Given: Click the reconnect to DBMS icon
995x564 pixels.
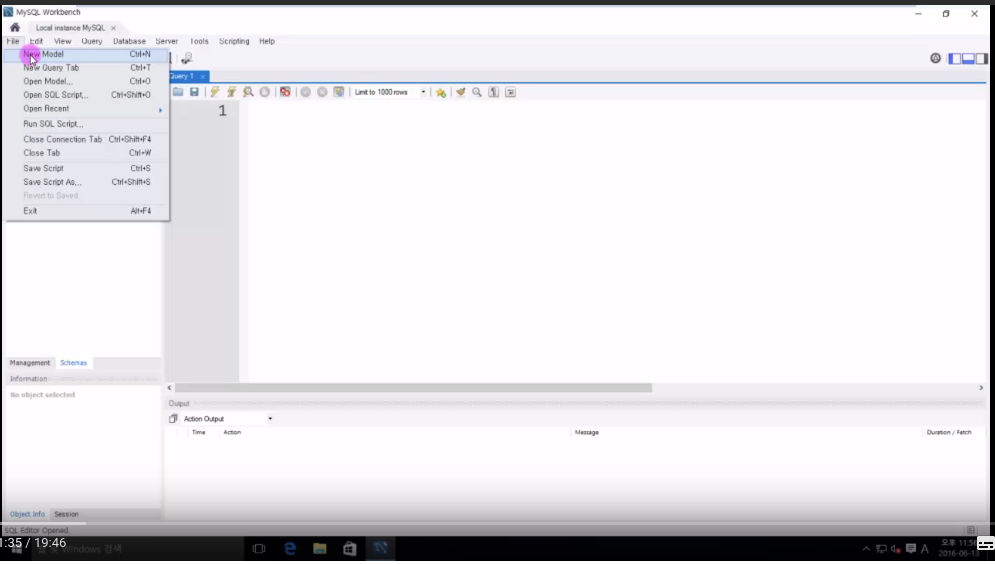Looking at the screenshot, I should pyautogui.click(x=186, y=58).
